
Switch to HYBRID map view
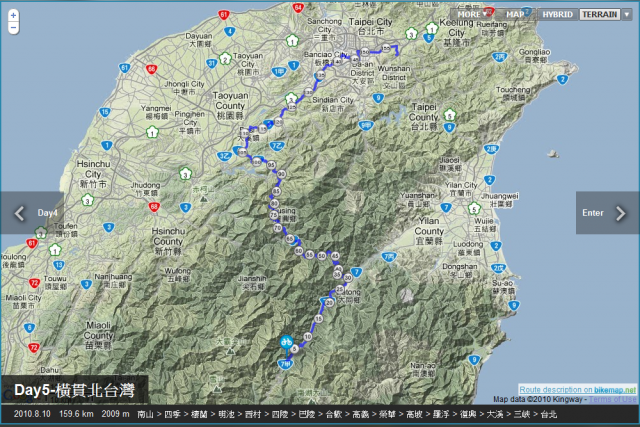point(558,14)
